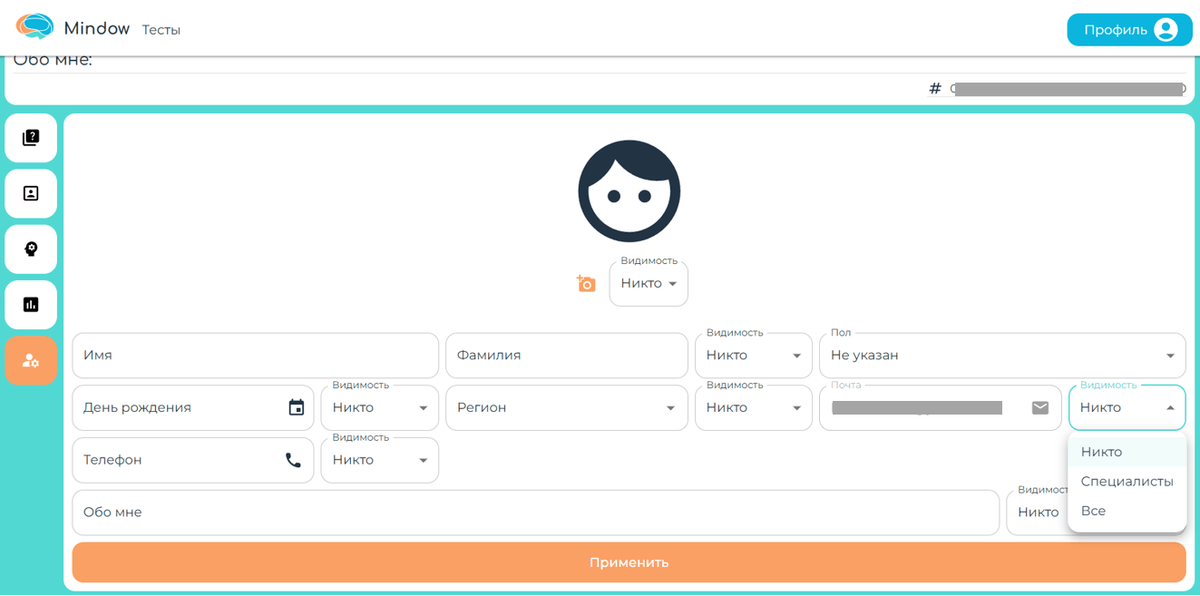Click into the Обо мне text field

click(x=536, y=512)
